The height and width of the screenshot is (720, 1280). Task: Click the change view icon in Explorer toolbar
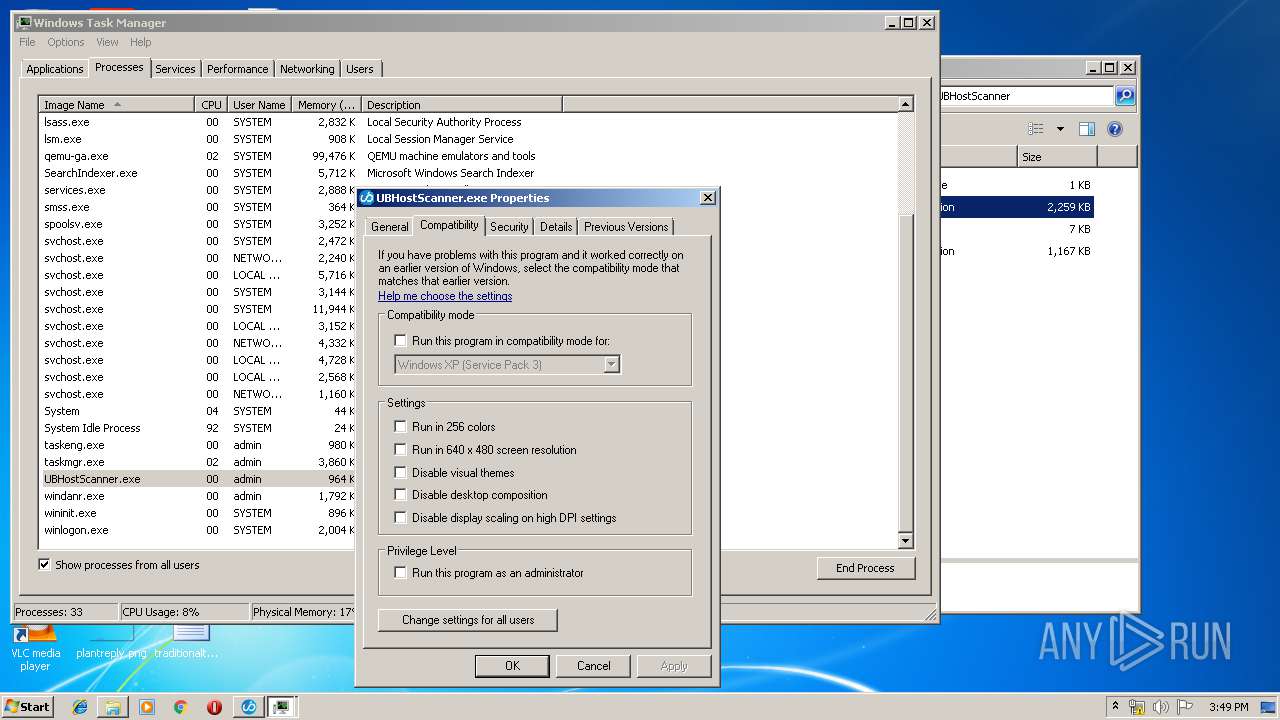click(1036, 129)
